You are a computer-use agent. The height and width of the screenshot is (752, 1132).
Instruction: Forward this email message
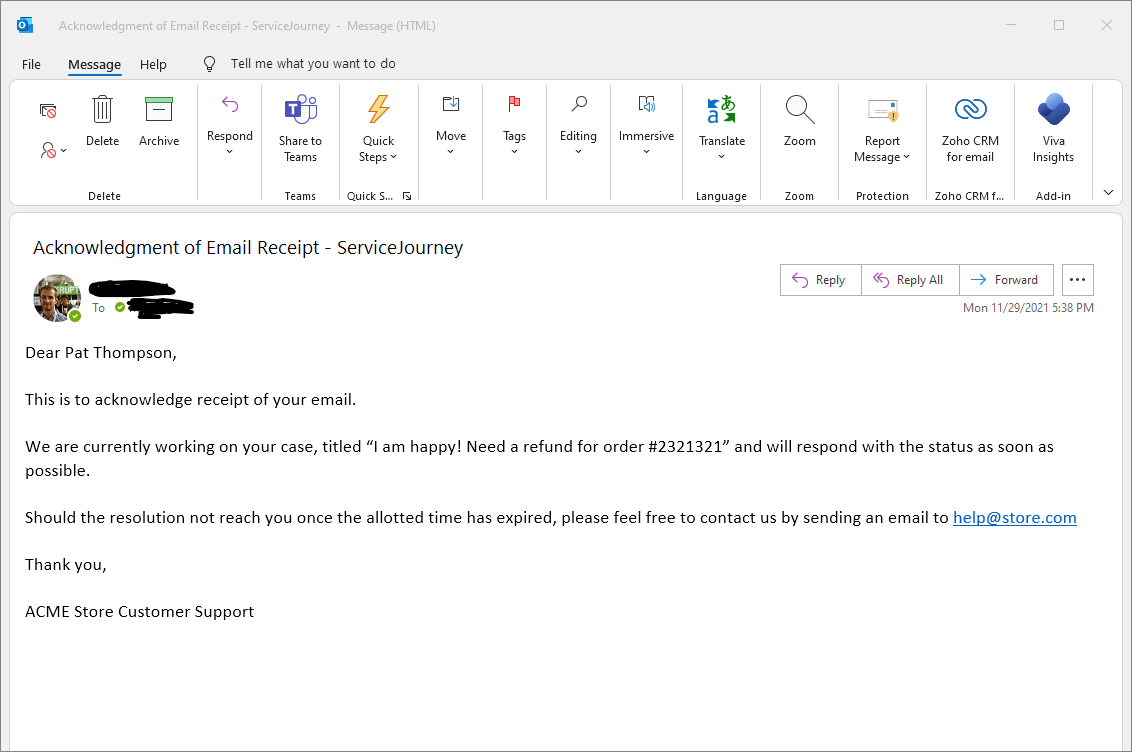click(x=1005, y=280)
